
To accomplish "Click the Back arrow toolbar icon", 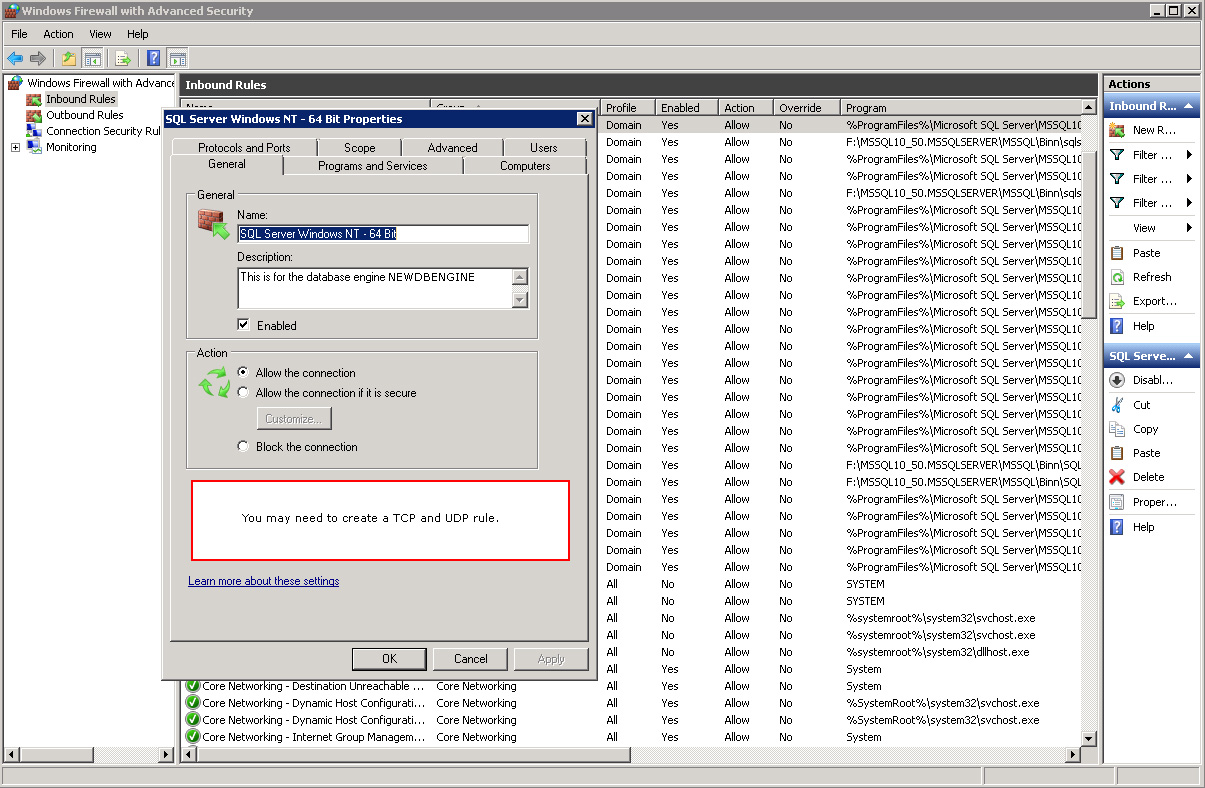I will 15,58.
